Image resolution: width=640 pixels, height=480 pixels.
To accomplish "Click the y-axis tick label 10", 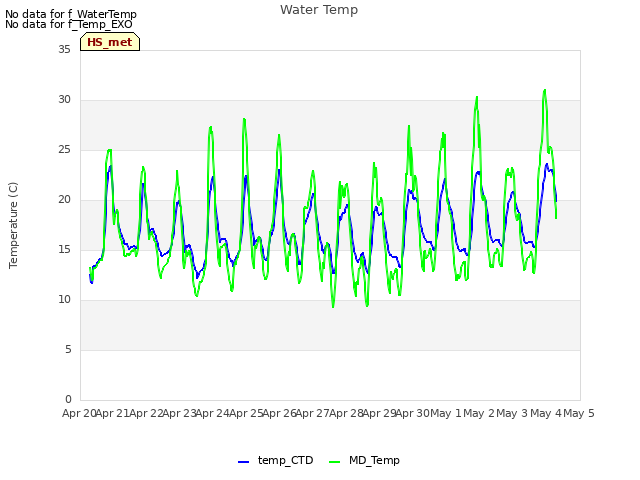I will click(64, 300).
